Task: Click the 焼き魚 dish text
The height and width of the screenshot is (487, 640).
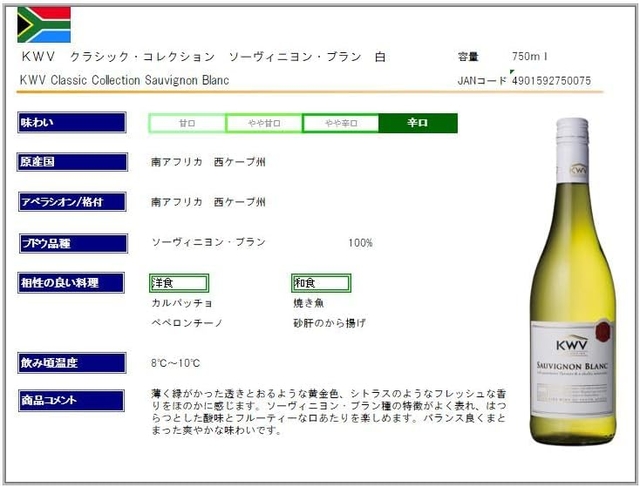Action: [309, 303]
